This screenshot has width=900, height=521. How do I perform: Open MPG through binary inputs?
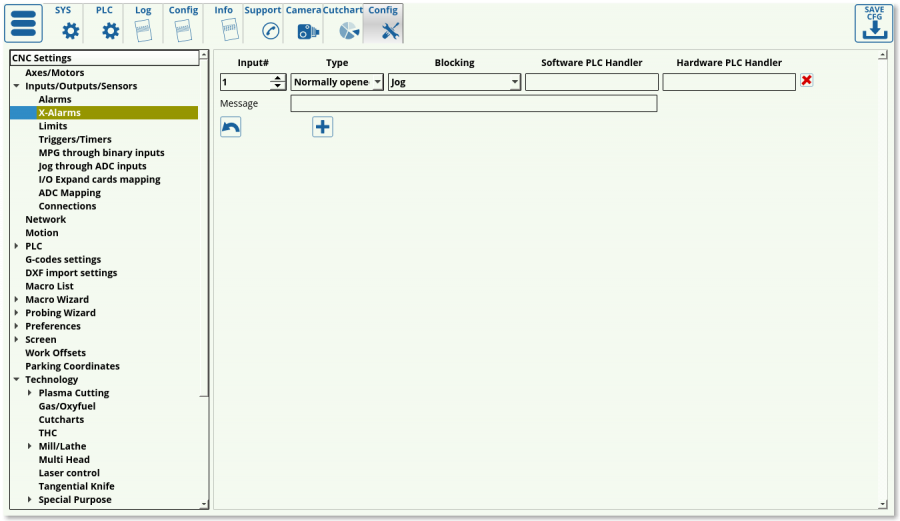click(x=102, y=153)
